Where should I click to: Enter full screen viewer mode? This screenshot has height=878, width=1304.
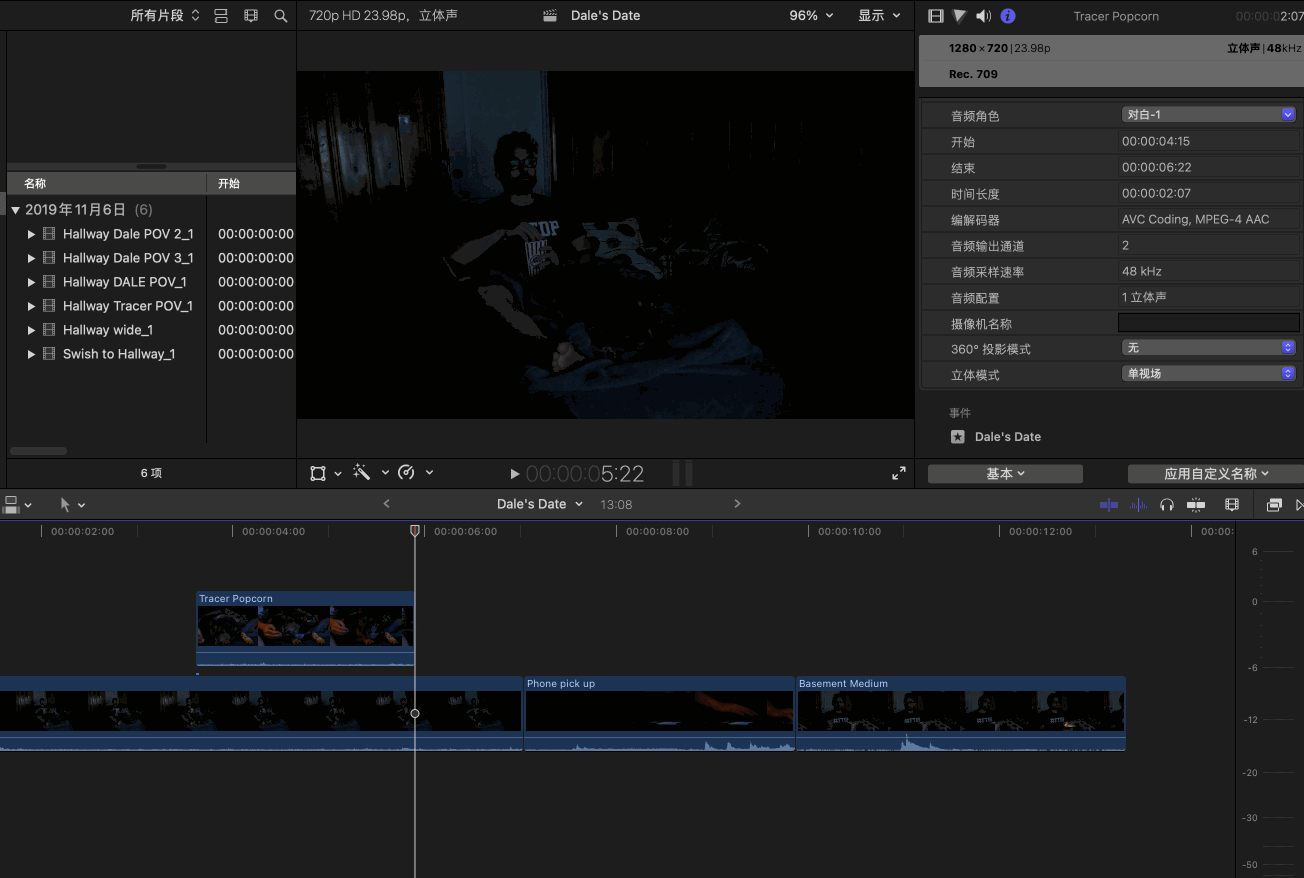(x=899, y=474)
